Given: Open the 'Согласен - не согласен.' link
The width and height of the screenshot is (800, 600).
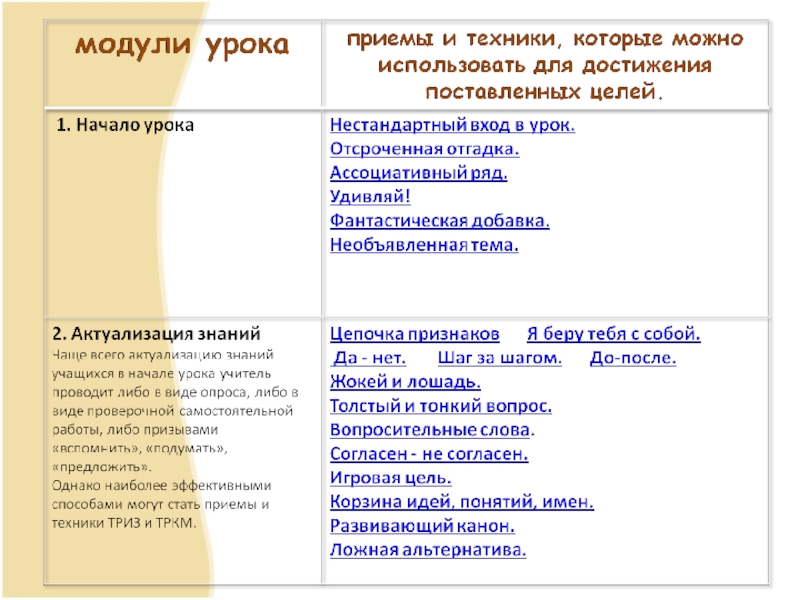Looking at the screenshot, I should click(x=429, y=454).
